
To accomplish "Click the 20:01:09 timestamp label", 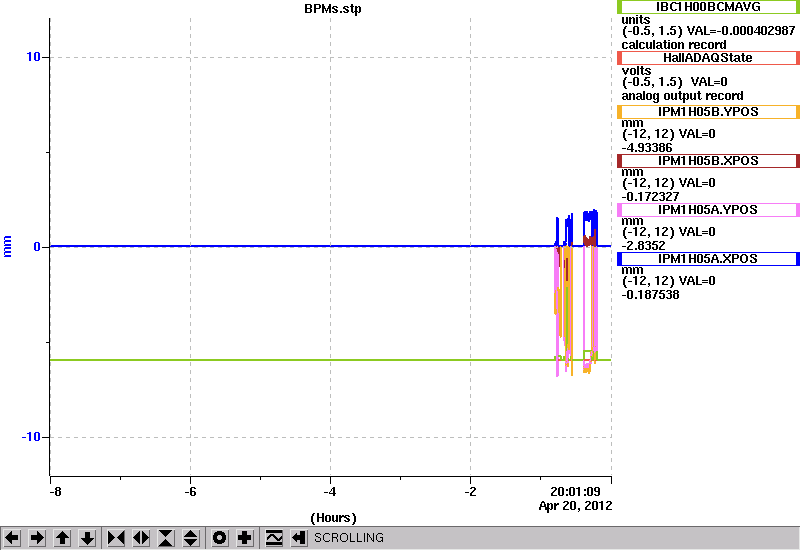I will pyautogui.click(x=575, y=492).
